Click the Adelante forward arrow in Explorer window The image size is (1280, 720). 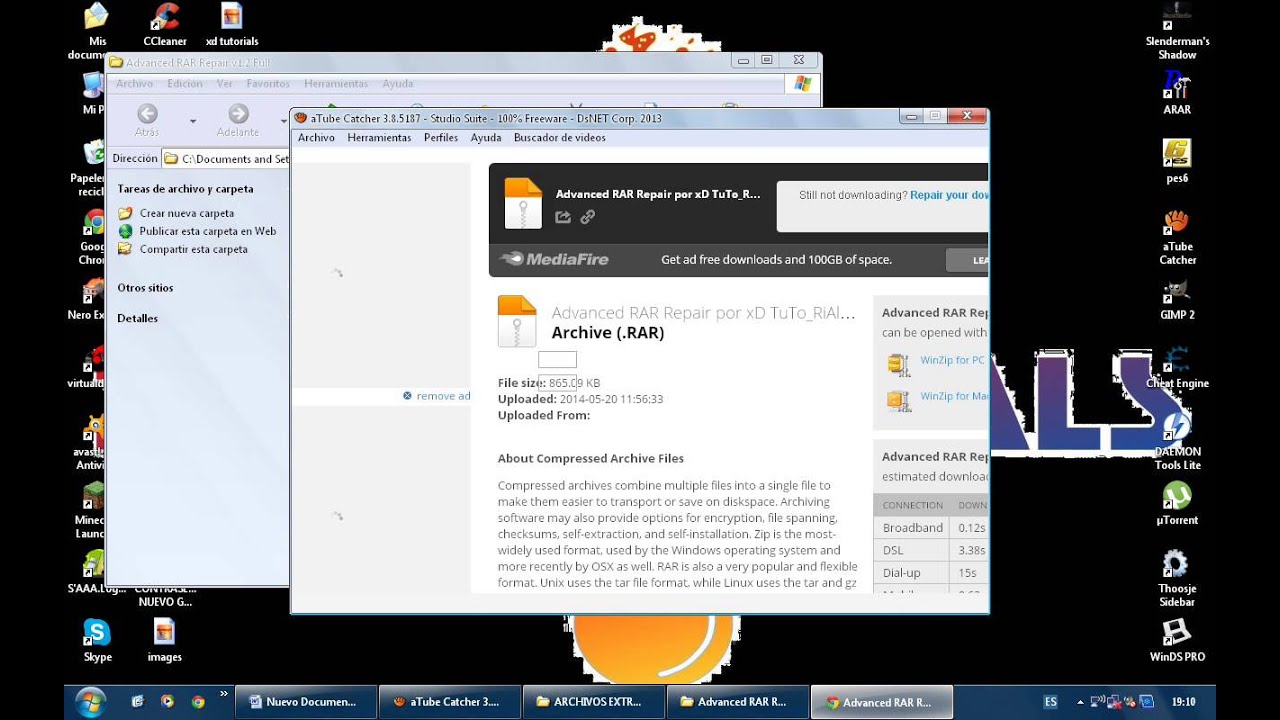click(238, 114)
